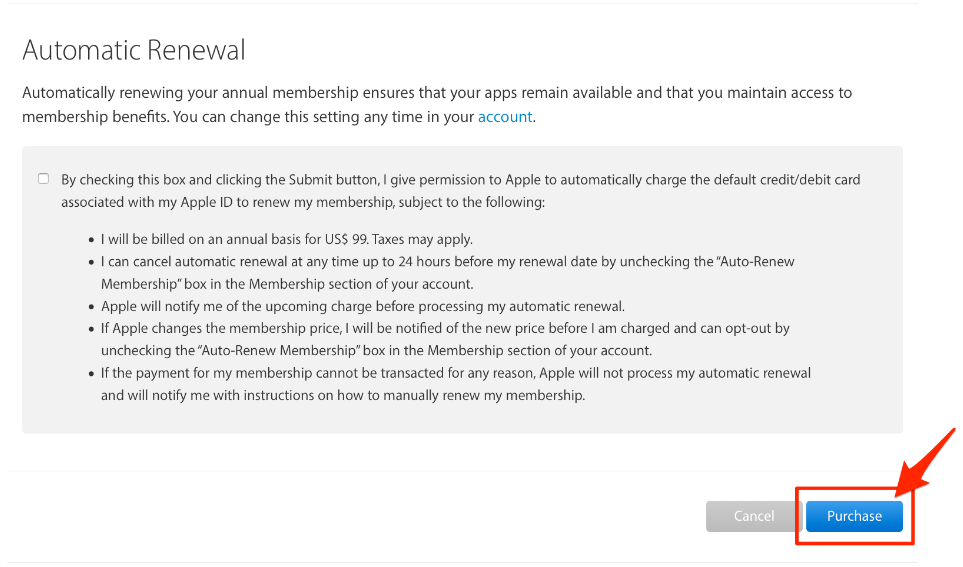963x567 pixels.
Task: Click the "By checking this box" permission text
Action: 460,191
